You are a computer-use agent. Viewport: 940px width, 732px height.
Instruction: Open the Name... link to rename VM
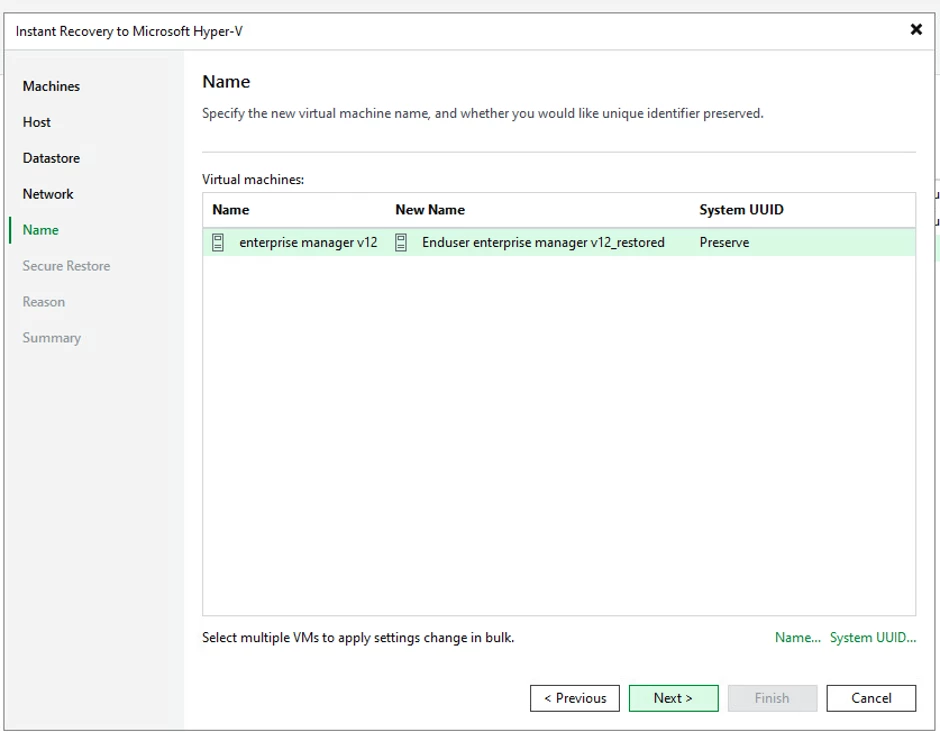pyautogui.click(x=797, y=637)
